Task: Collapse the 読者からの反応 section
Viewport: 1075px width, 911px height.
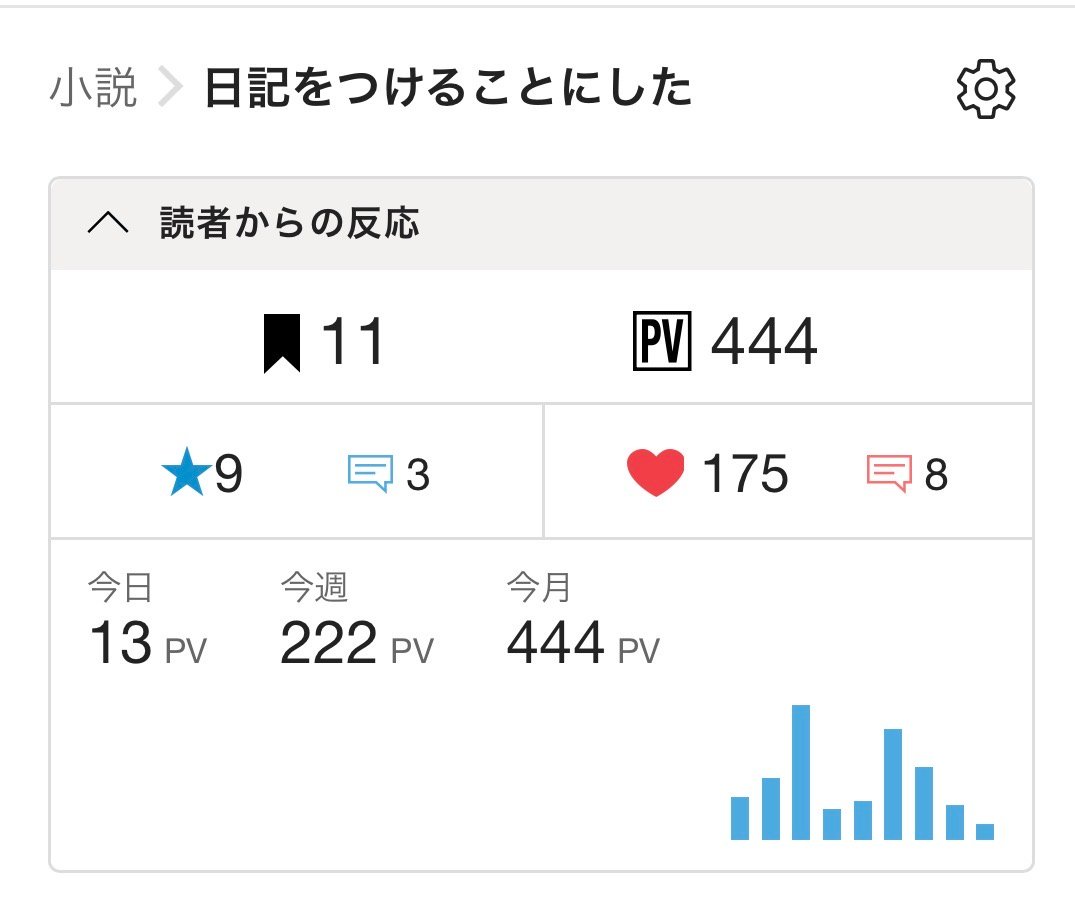Action: (x=108, y=225)
